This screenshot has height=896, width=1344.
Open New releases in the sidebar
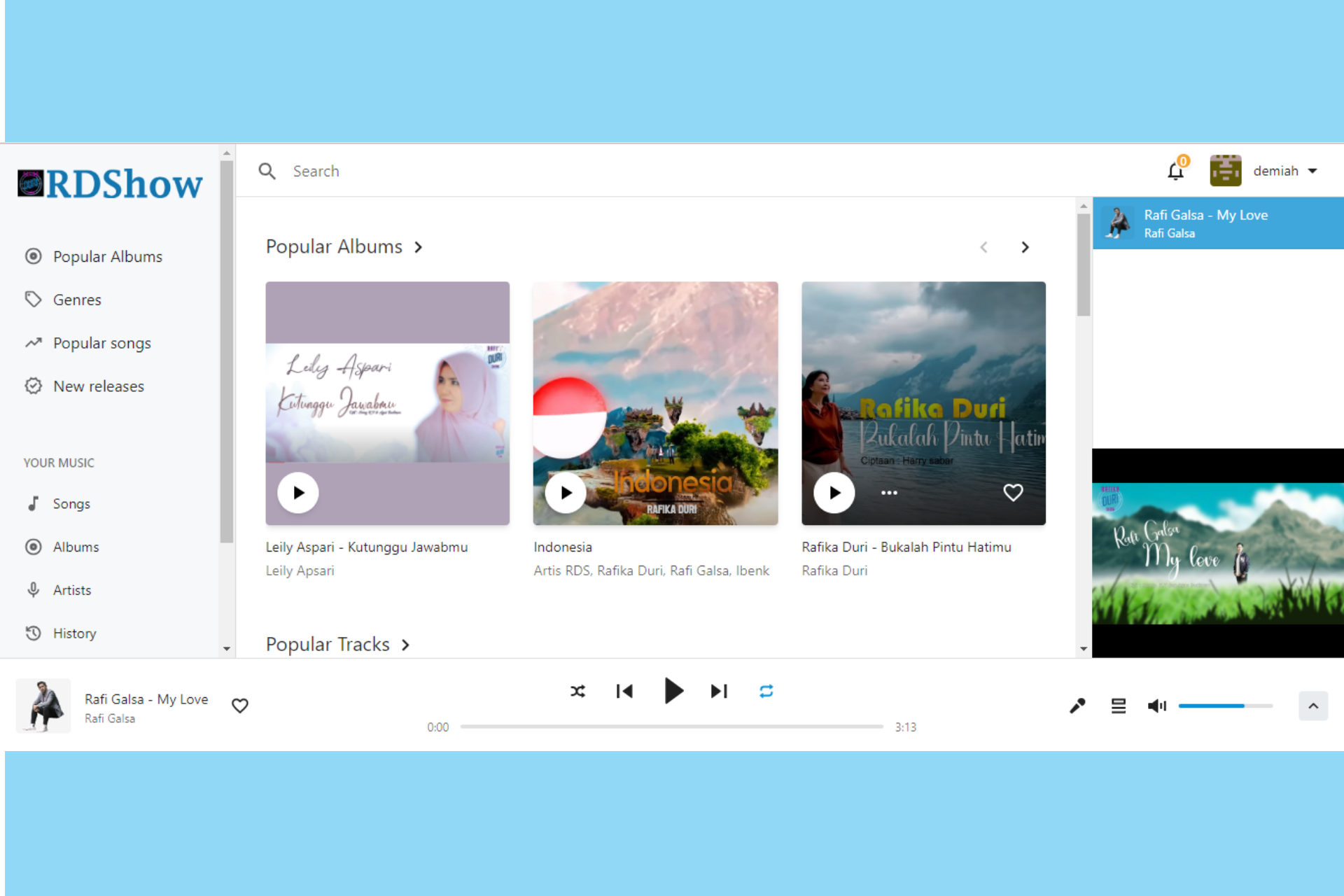98,386
